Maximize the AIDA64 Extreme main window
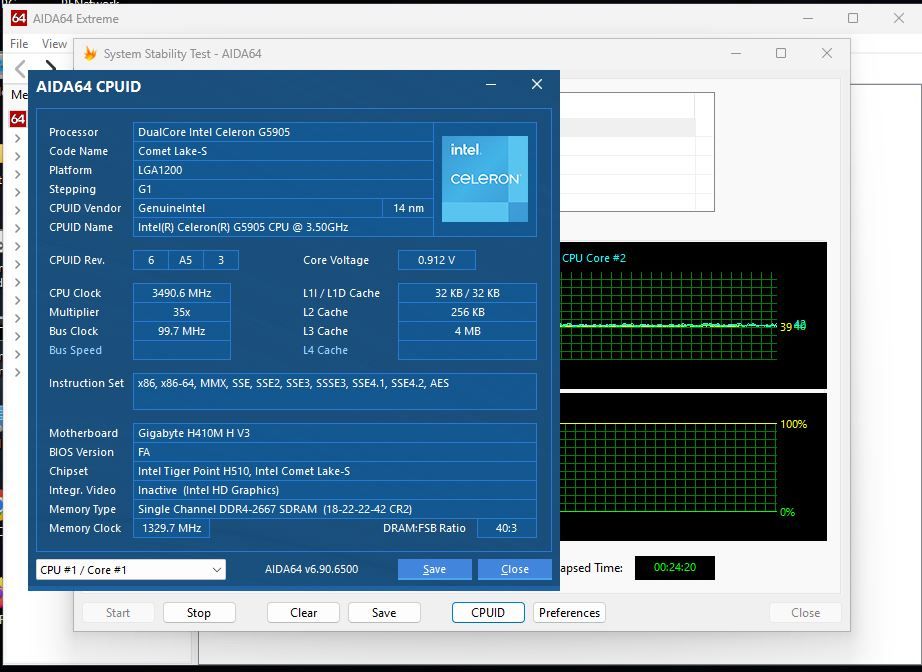 pyautogui.click(x=853, y=18)
